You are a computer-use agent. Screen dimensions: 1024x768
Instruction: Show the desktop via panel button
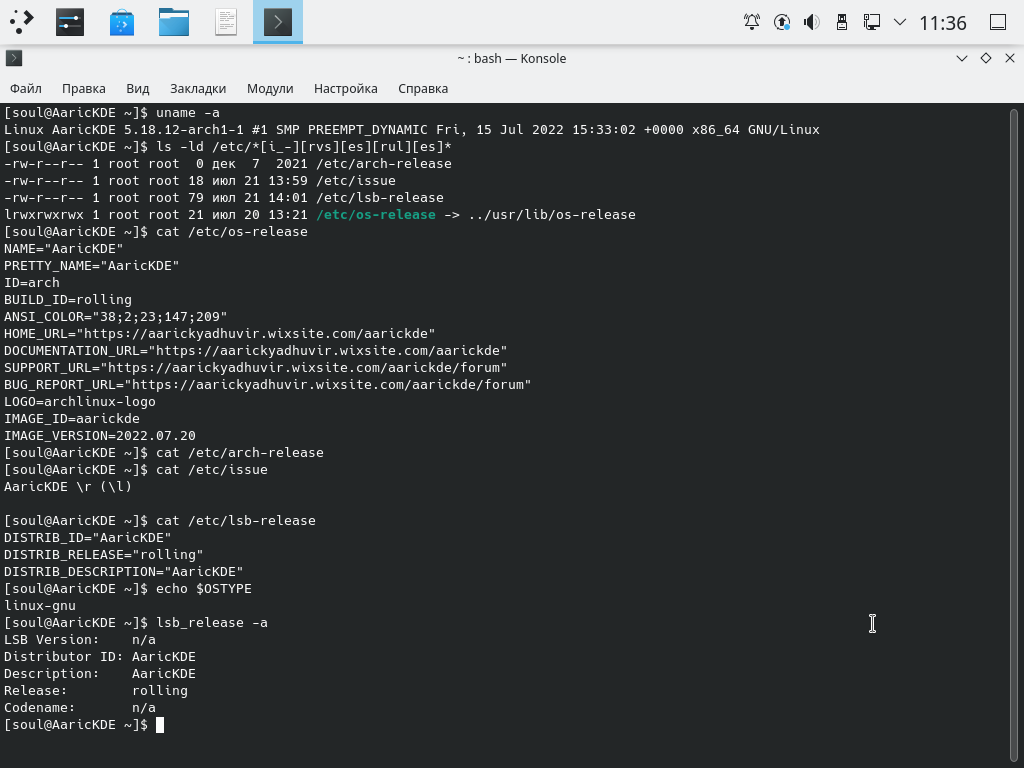pos(998,22)
